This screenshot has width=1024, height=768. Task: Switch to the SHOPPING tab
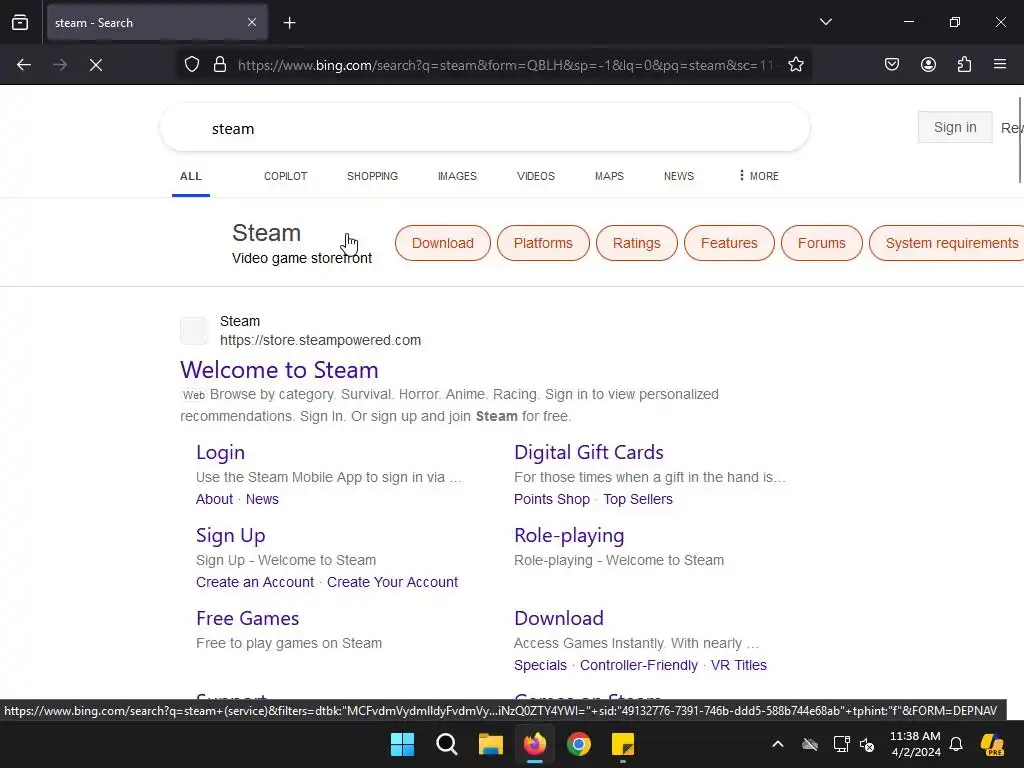(372, 176)
